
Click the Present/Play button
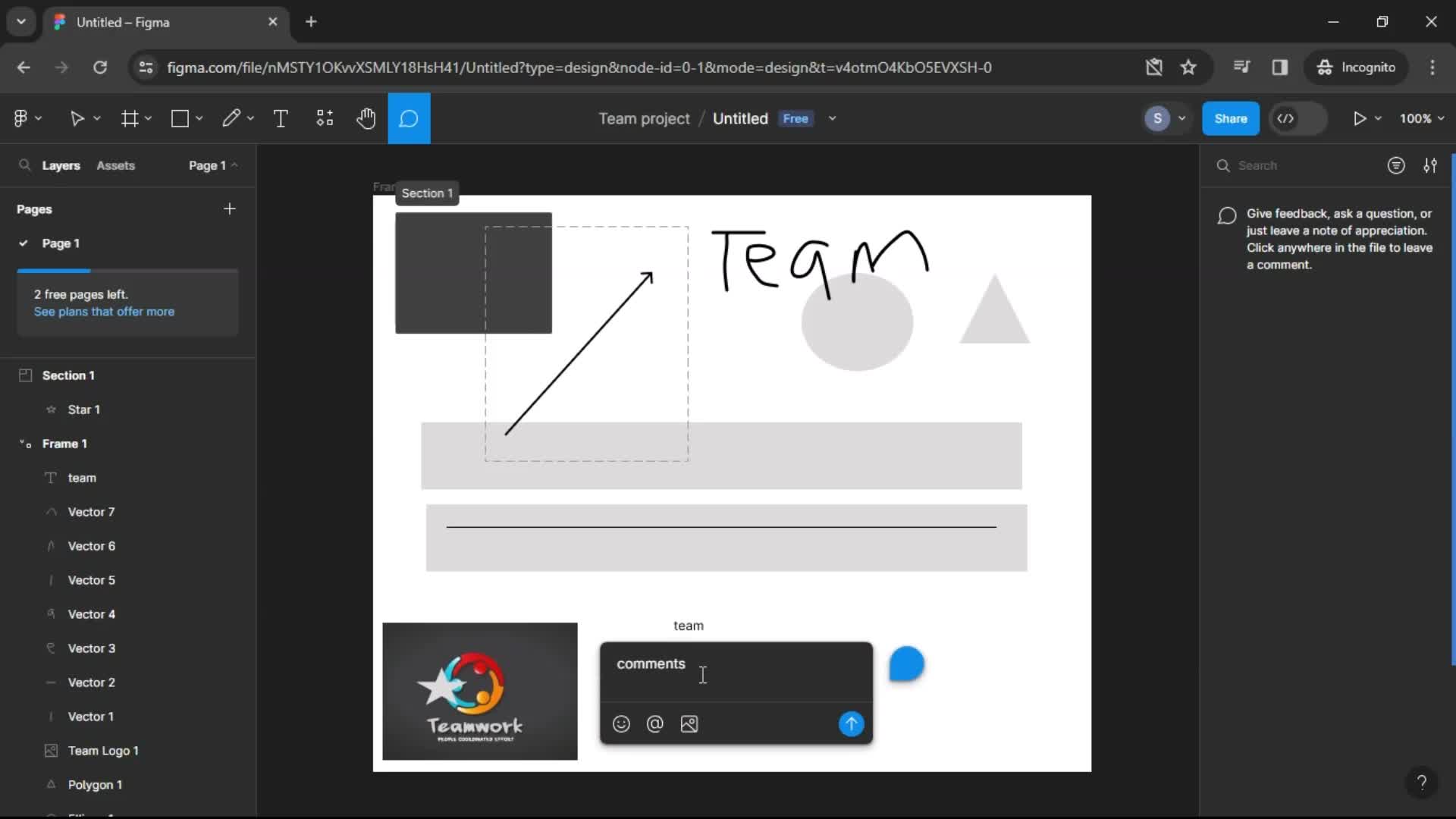click(x=1359, y=118)
